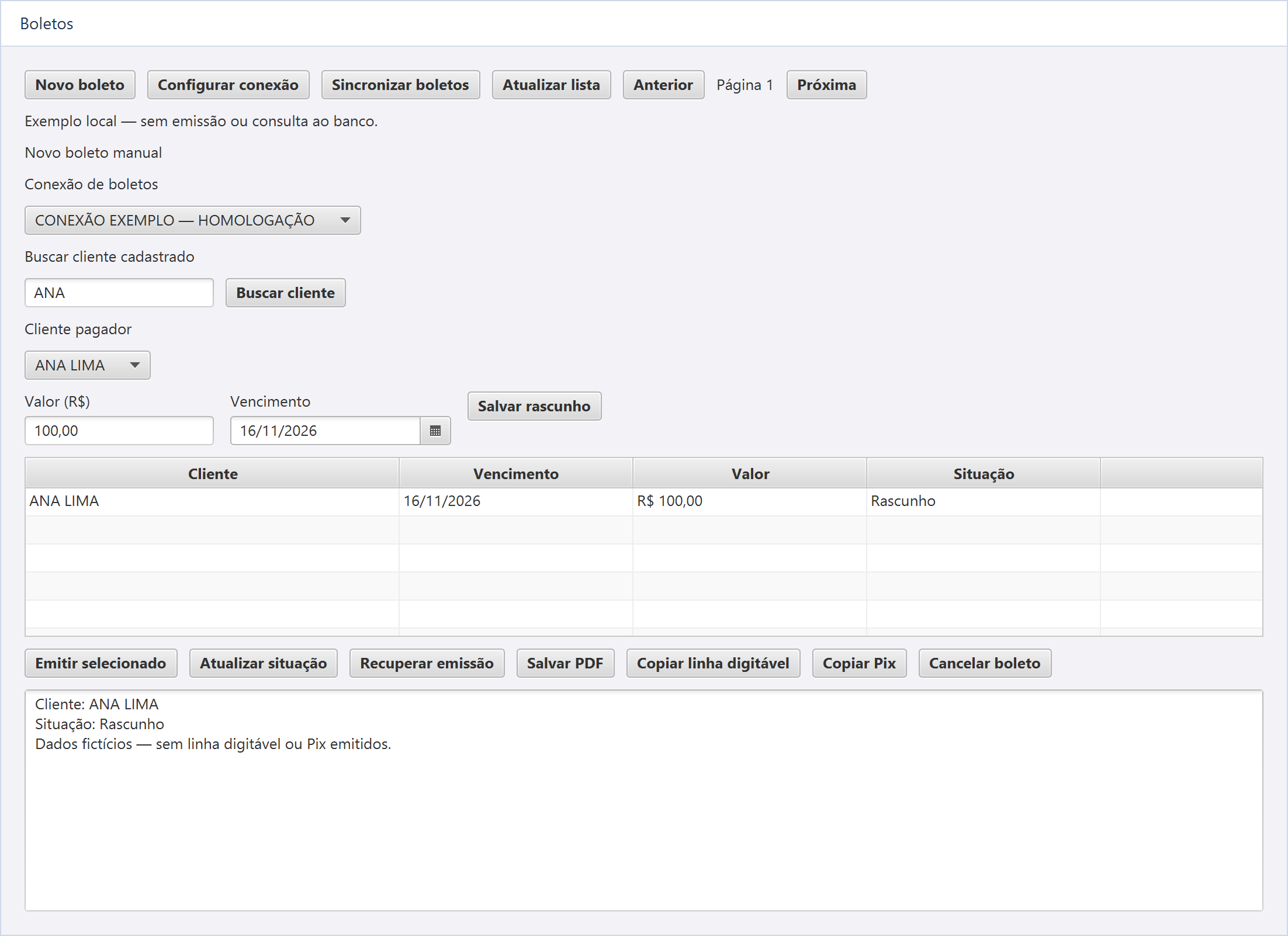Screen dimensions: 1288x936
Task: Sort by the Cliente column header
Action: coord(213,473)
